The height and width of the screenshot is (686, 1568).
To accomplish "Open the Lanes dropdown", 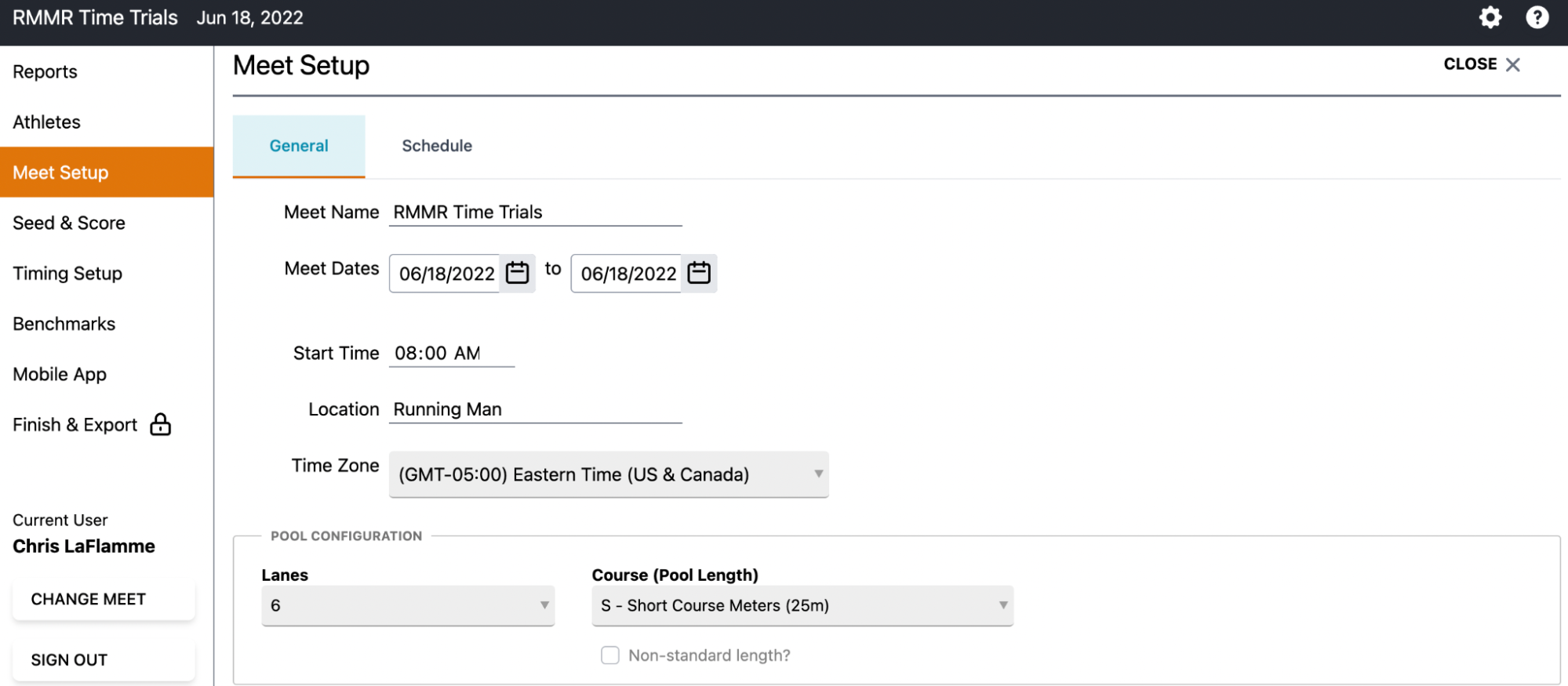I will pos(407,605).
